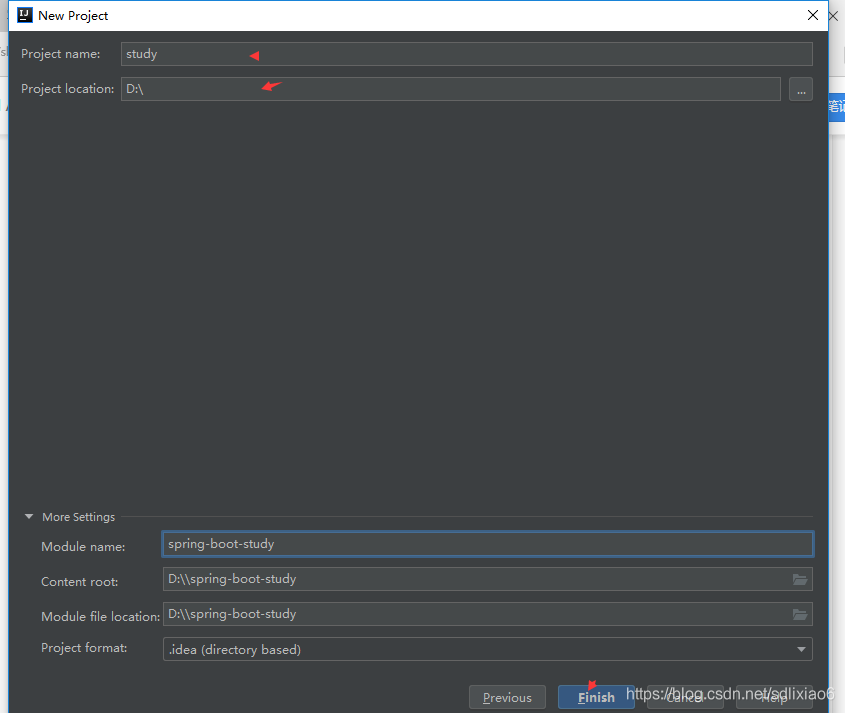
Task: Click the Module name input field
Action: 488,544
